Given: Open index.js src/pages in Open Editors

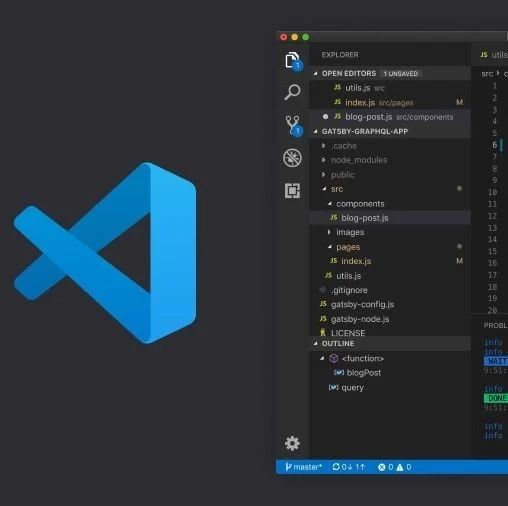Looking at the screenshot, I should [390, 102].
